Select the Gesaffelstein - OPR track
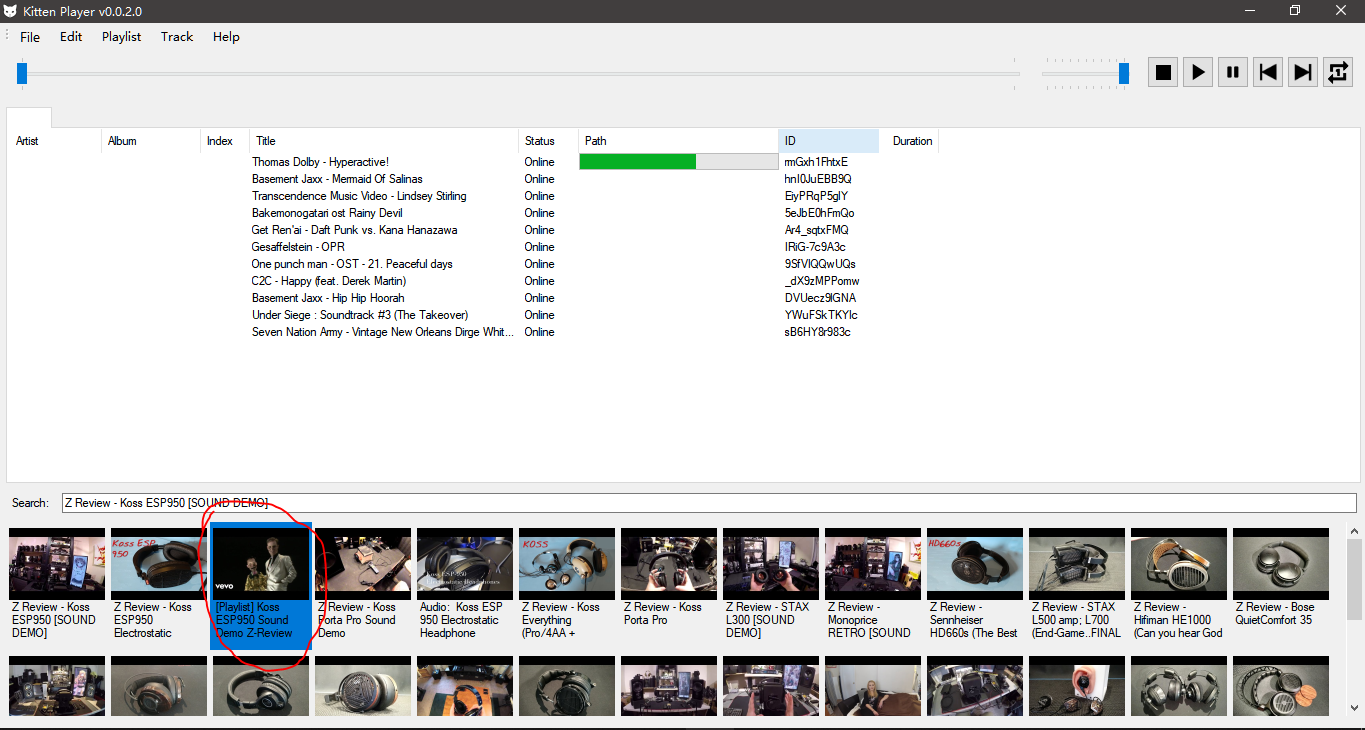Viewport: 1365px width, 730px height. (x=298, y=247)
